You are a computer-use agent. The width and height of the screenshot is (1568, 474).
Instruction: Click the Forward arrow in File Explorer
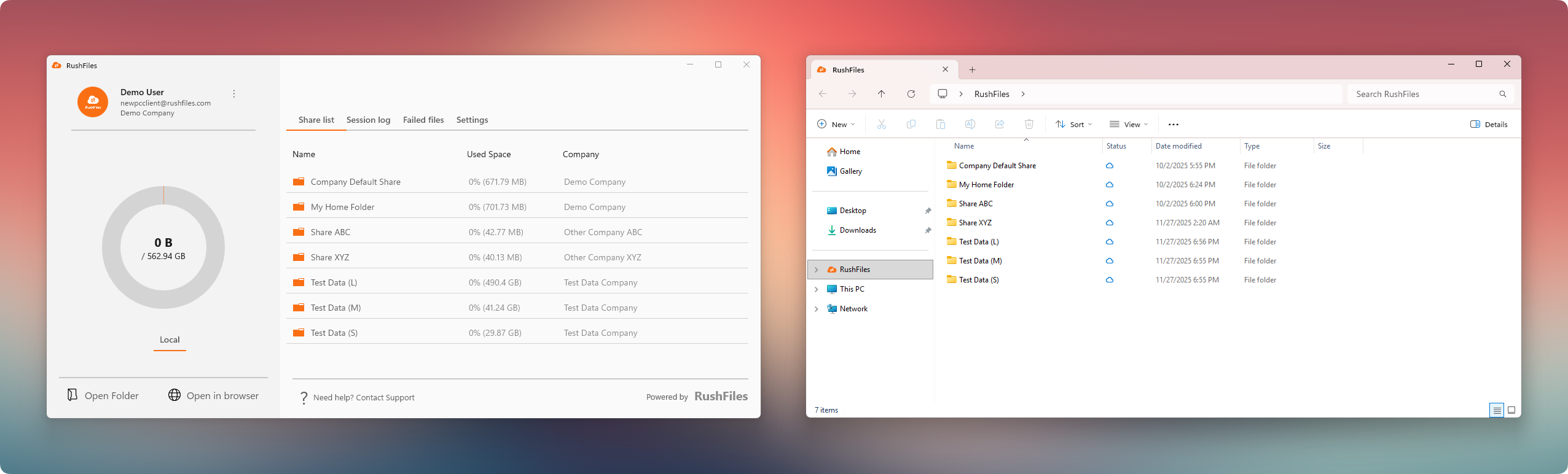click(852, 94)
